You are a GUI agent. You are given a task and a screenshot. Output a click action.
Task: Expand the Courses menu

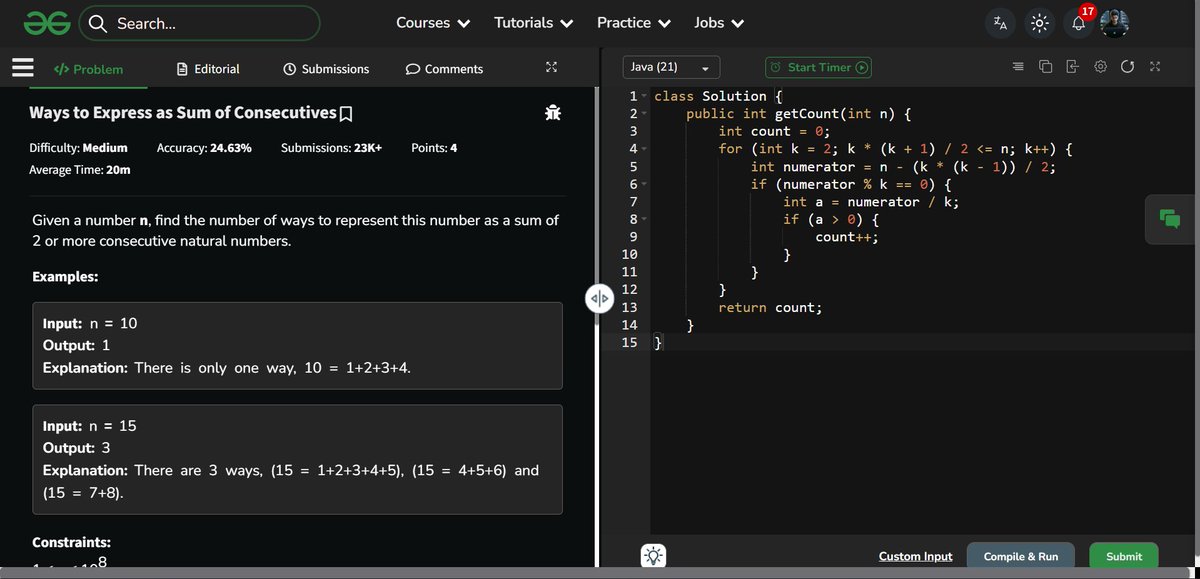coord(433,22)
